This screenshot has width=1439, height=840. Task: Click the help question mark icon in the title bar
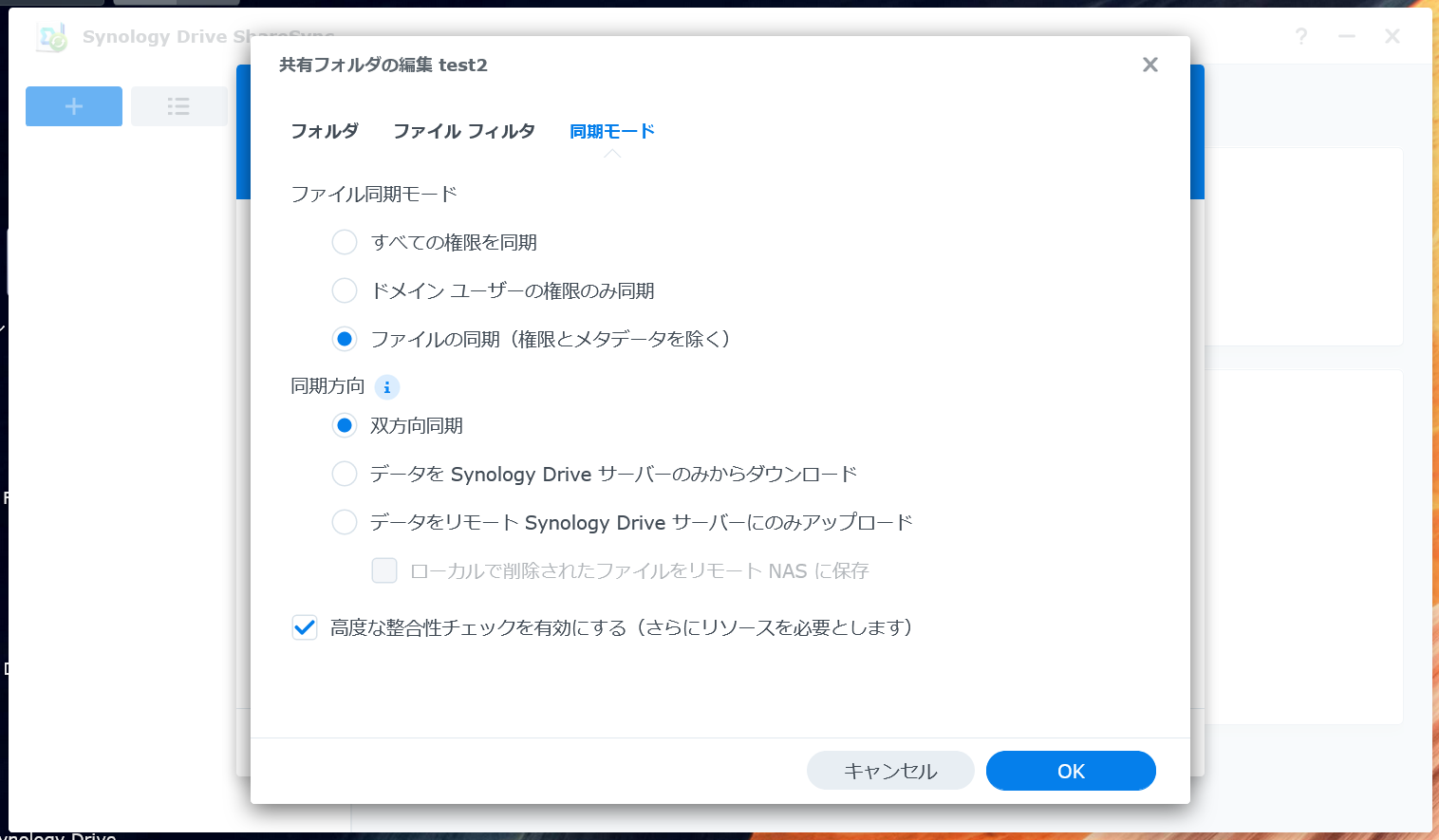(x=1300, y=36)
